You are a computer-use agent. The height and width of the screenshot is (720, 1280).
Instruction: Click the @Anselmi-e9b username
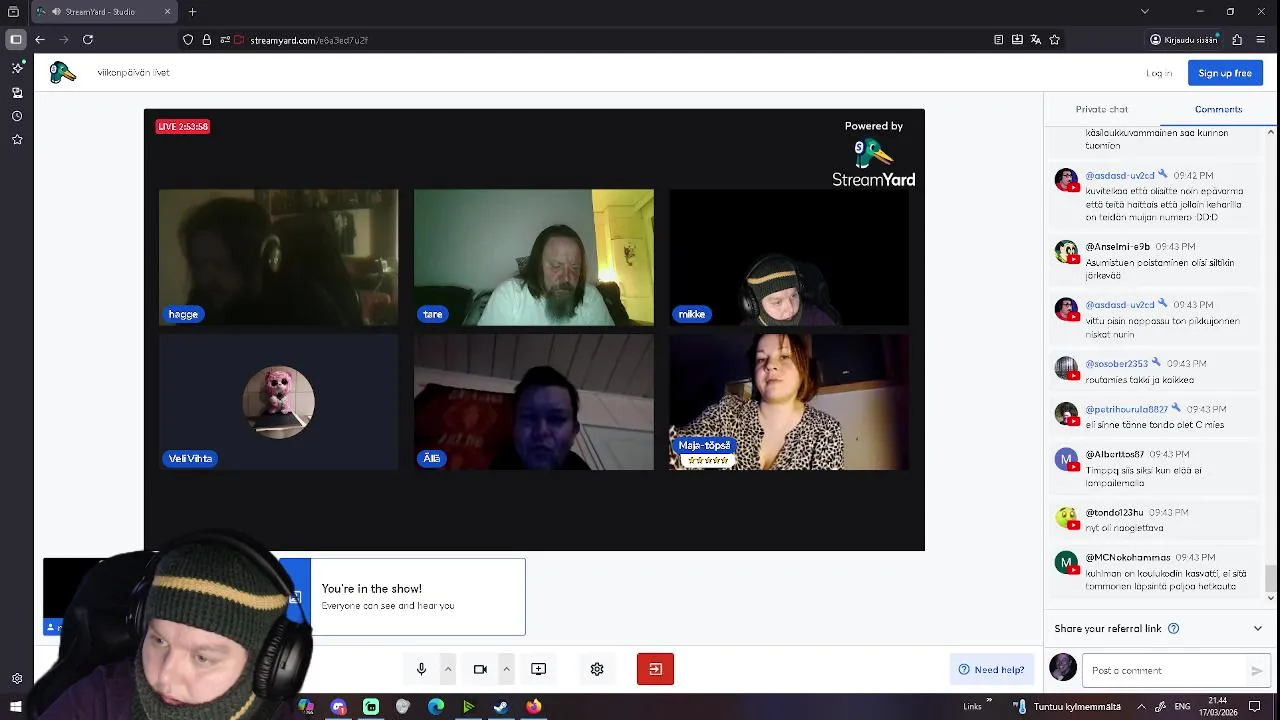pos(1118,247)
